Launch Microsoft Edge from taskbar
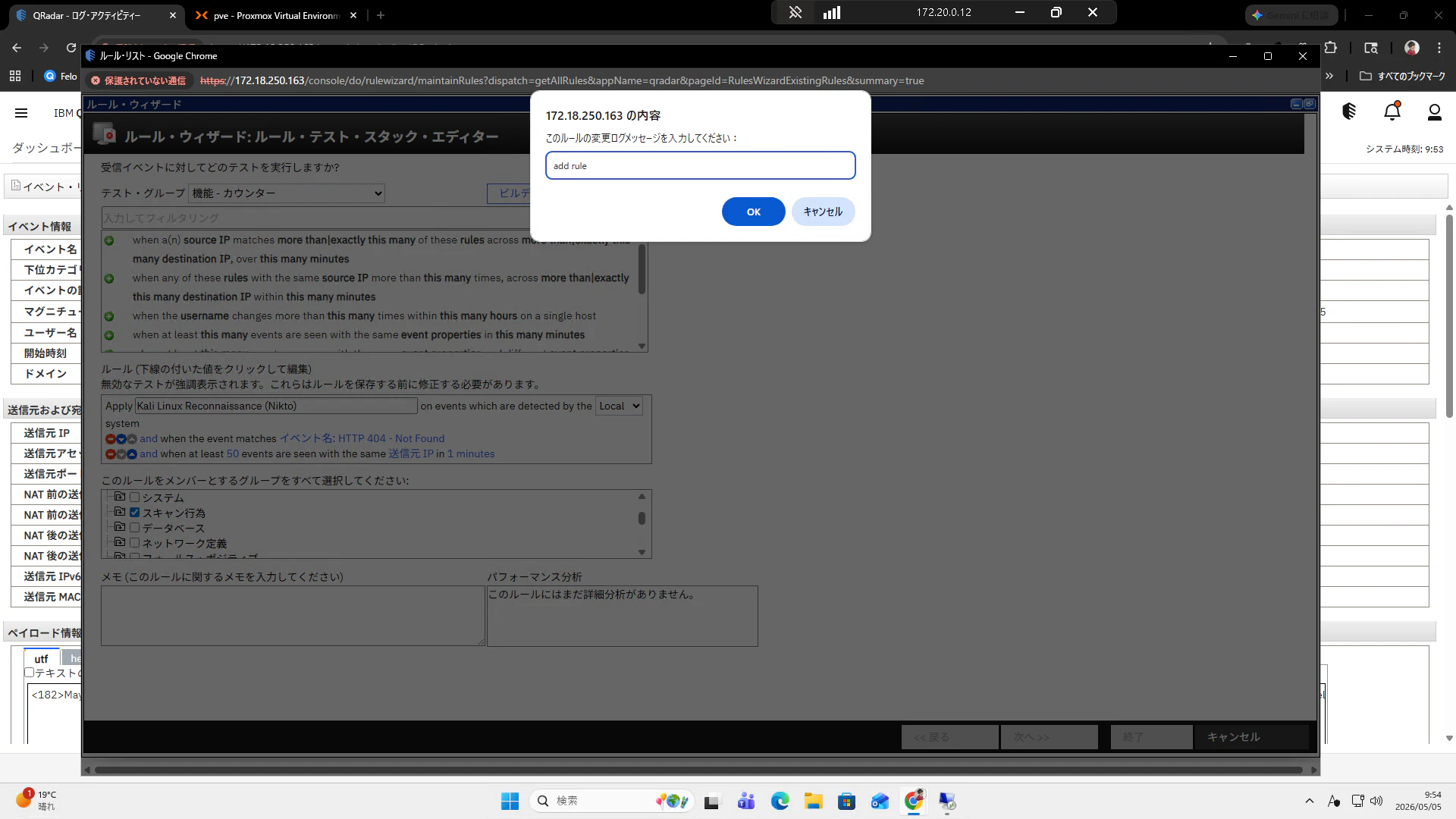Viewport: 1456px width, 819px height. [x=780, y=801]
